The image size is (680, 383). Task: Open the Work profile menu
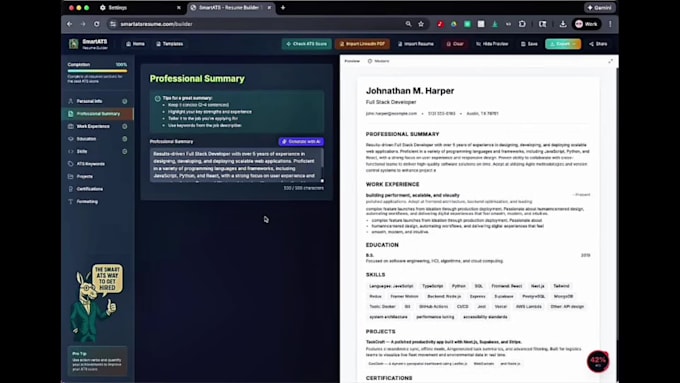586,24
